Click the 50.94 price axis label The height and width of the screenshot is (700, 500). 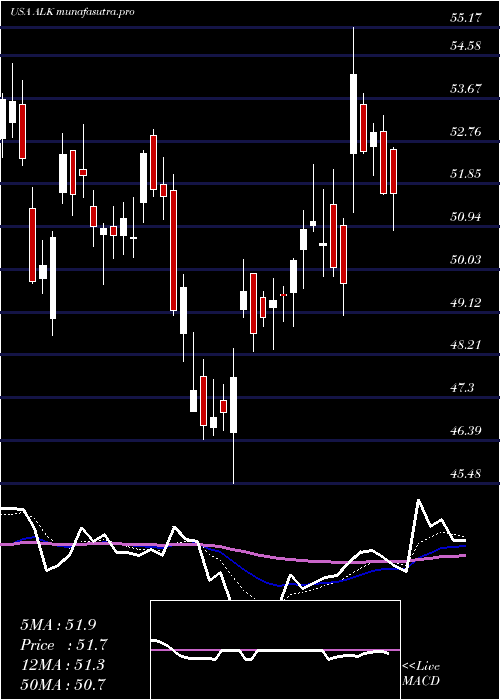point(466,217)
